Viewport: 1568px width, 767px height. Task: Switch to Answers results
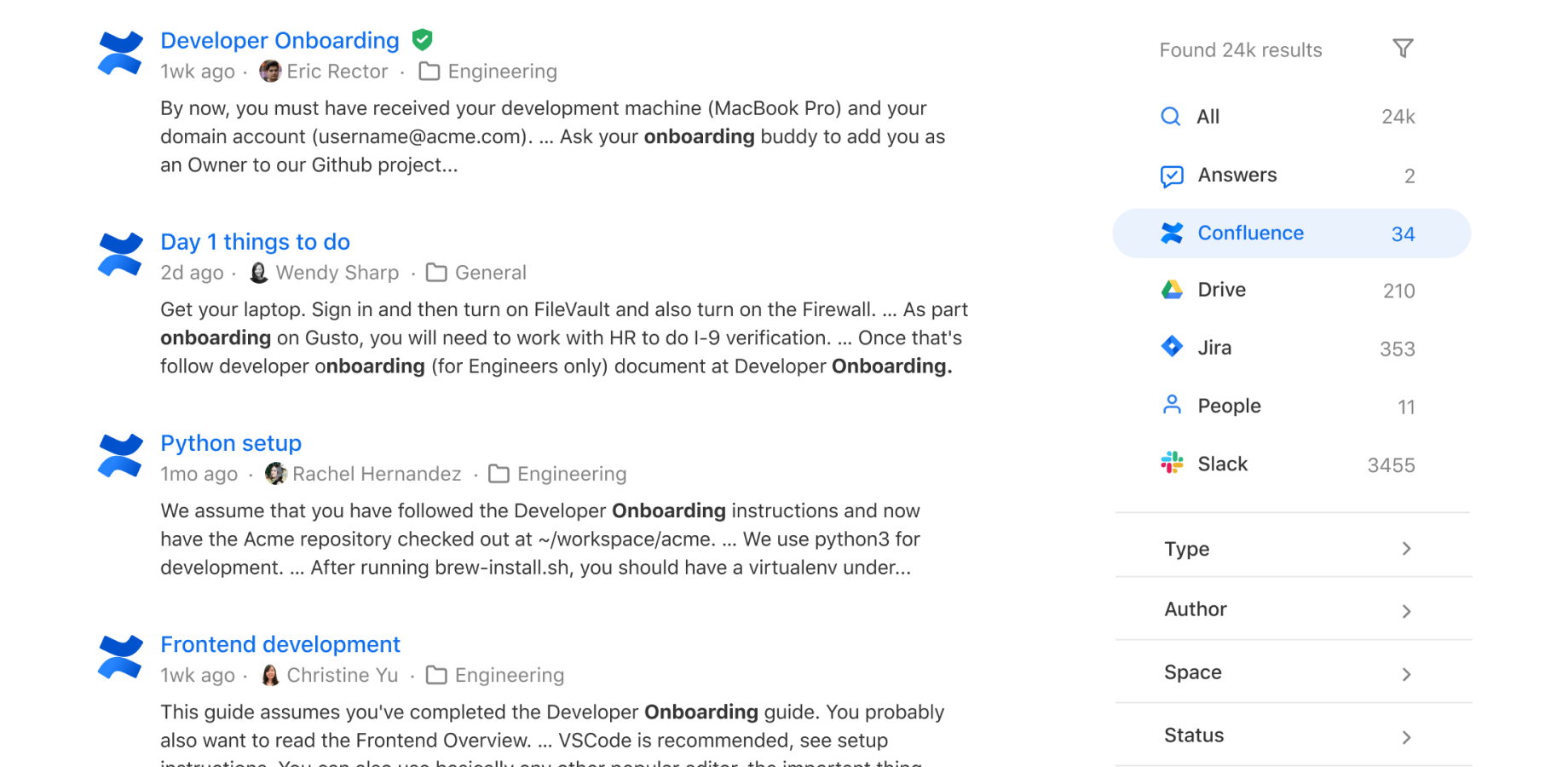(x=1292, y=176)
